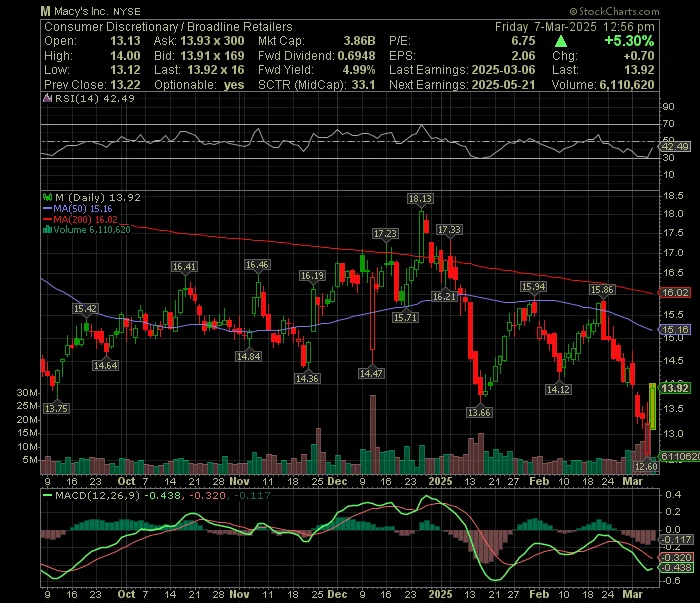This screenshot has height=603, width=700.
Task: Click the Mkt Cap value 3.86B
Action: click(x=359, y=41)
